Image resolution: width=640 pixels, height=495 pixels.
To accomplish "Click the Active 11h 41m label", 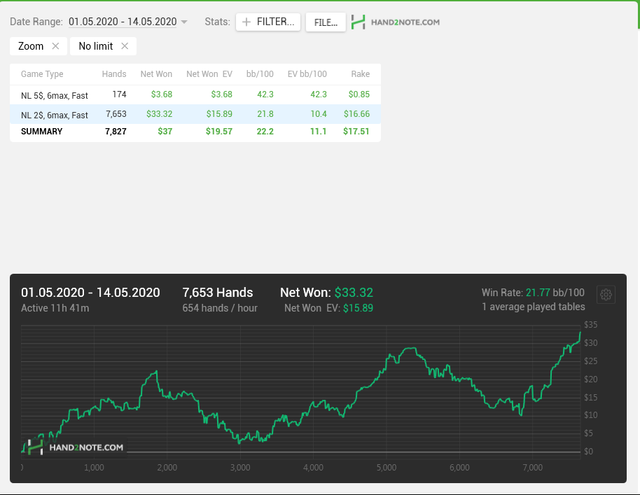I will point(55,308).
